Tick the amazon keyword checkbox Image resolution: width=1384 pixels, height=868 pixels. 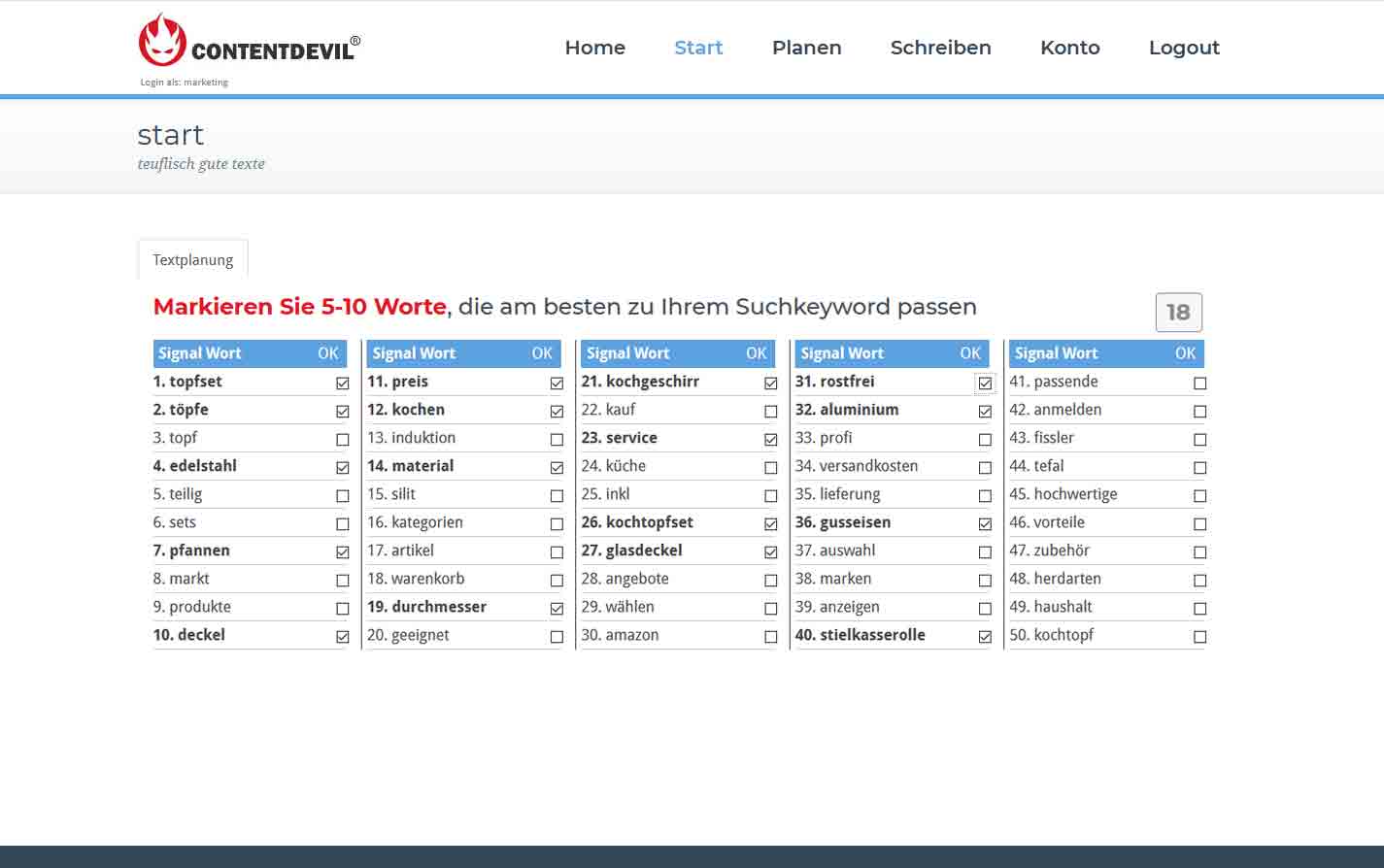pyautogui.click(x=771, y=637)
